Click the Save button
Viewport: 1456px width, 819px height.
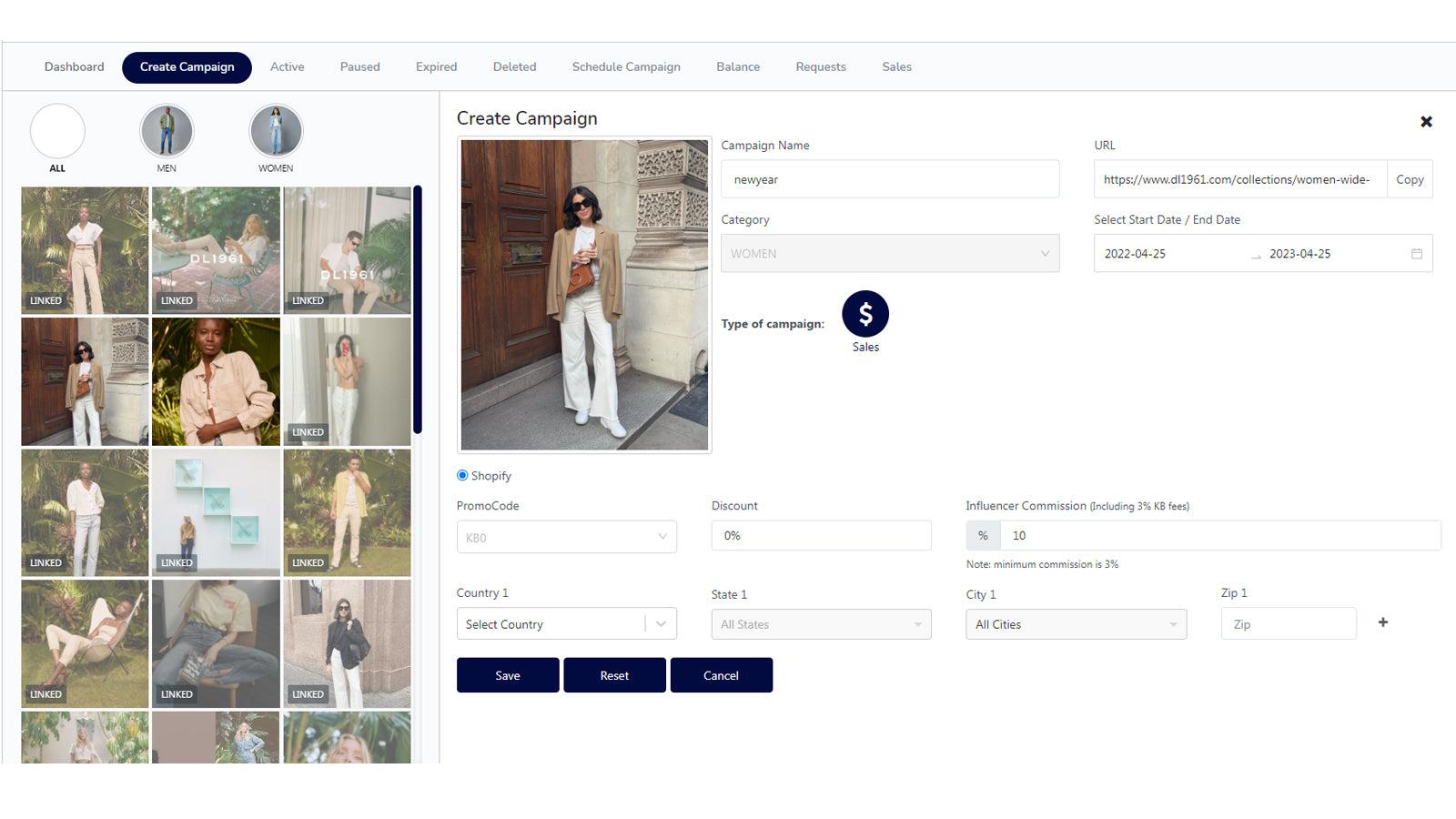[x=507, y=675]
